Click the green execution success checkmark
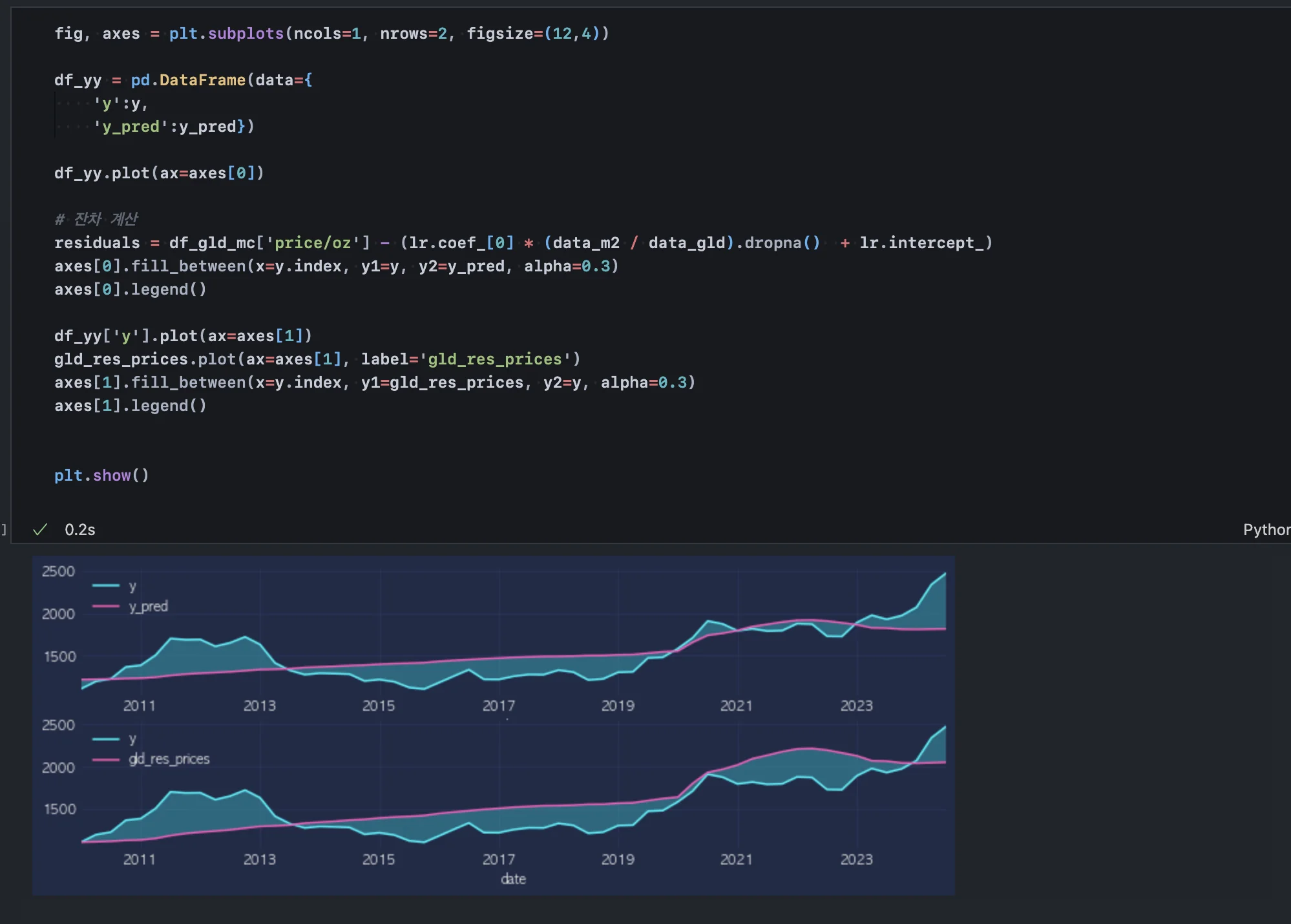This screenshot has width=1291, height=924. [x=40, y=530]
